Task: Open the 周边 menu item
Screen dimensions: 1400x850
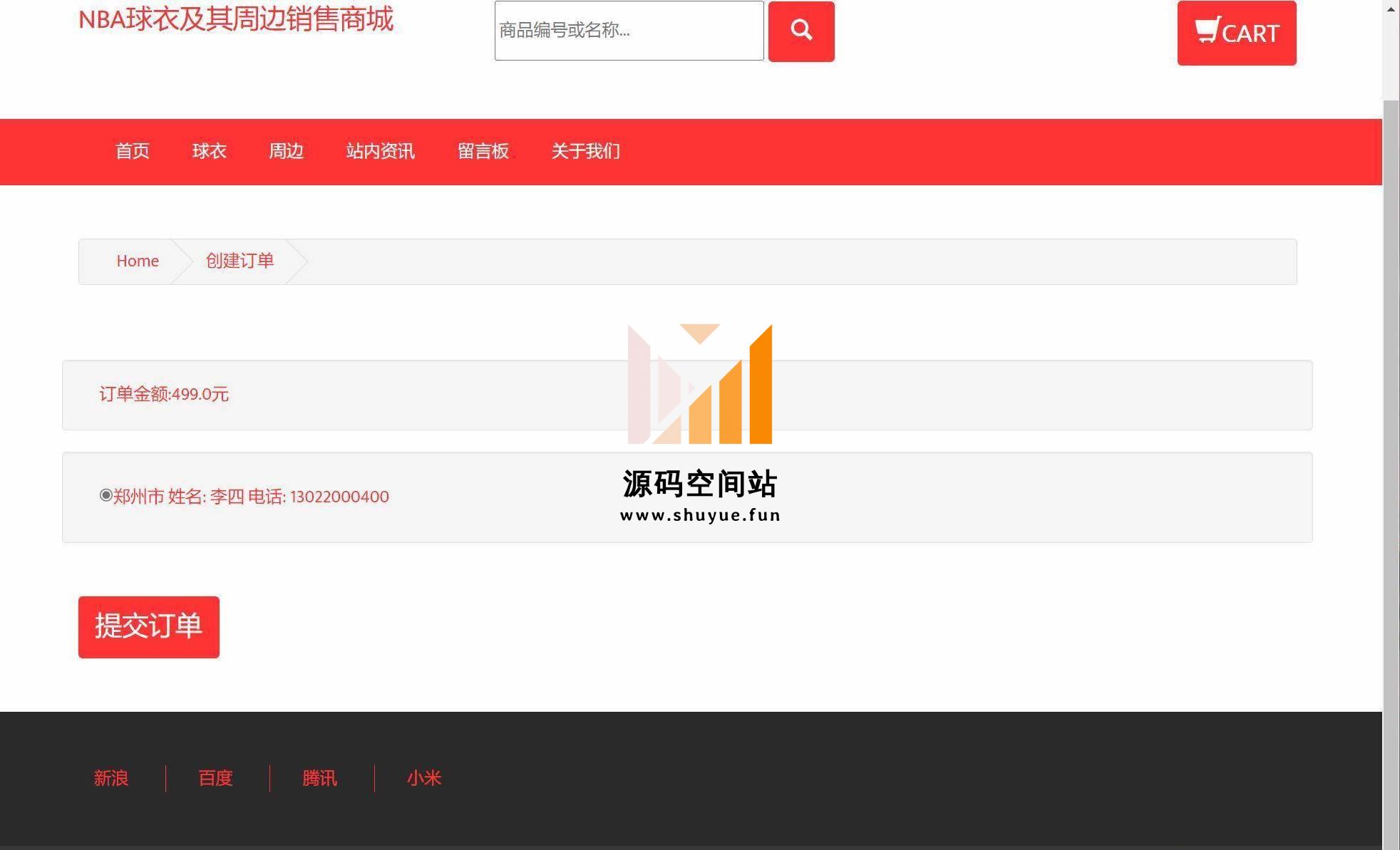Action: click(287, 151)
